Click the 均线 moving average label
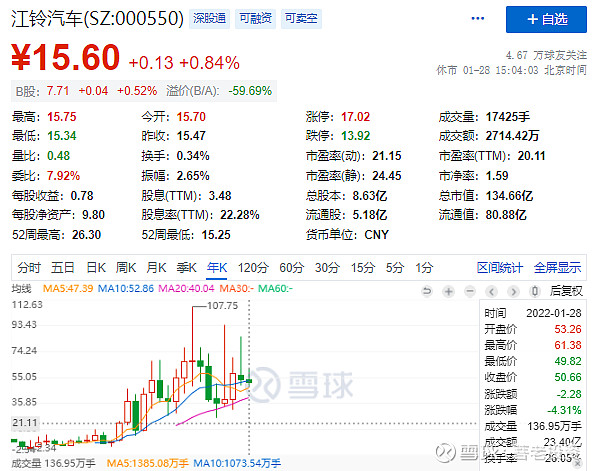Screen dimensions: 598x471 [21, 289]
